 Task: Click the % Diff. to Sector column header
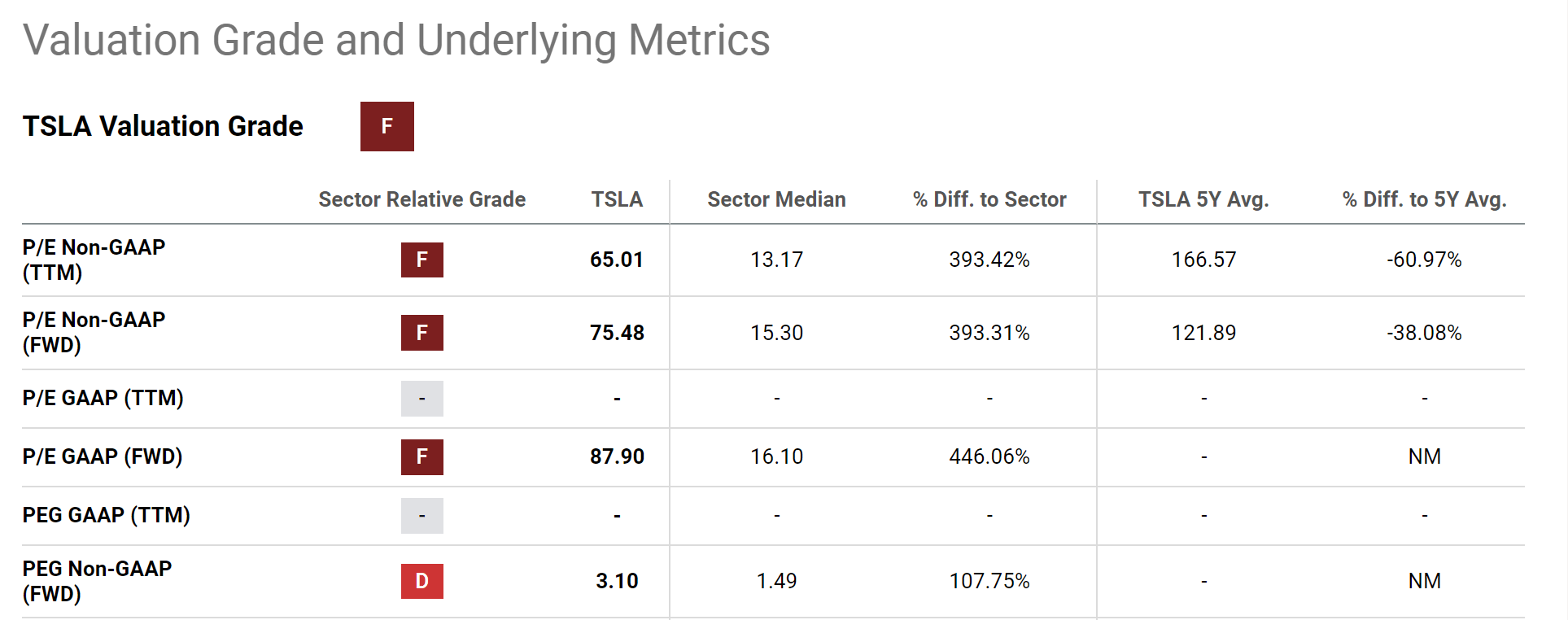point(989,199)
